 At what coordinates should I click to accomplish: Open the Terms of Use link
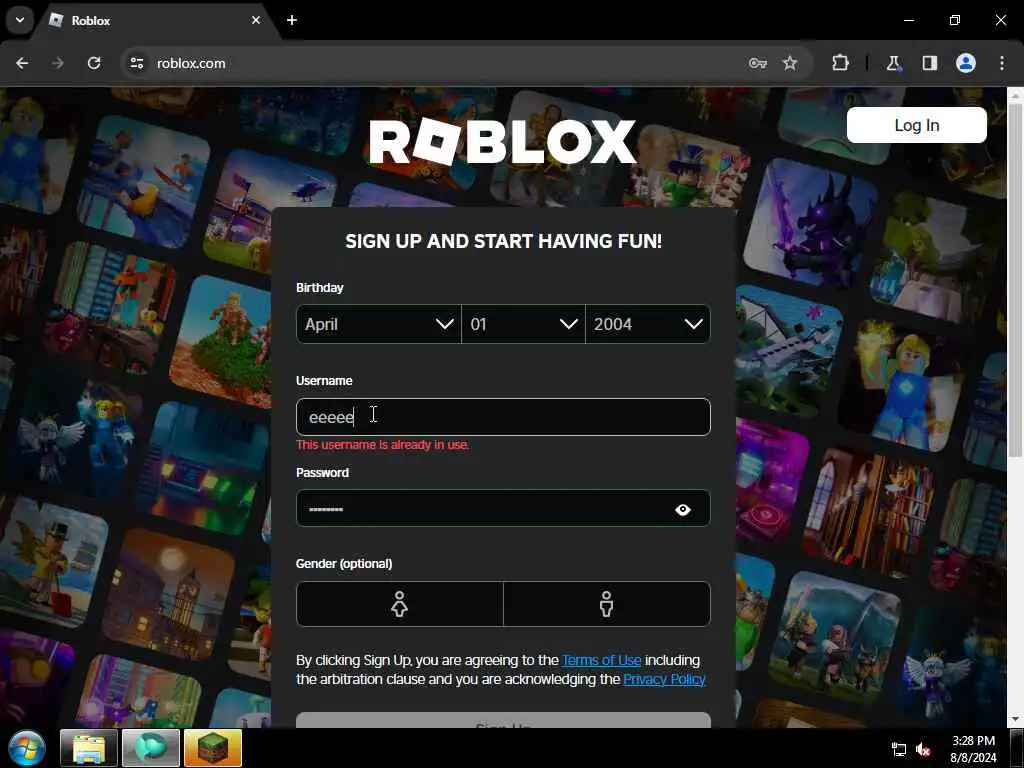coord(601,660)
